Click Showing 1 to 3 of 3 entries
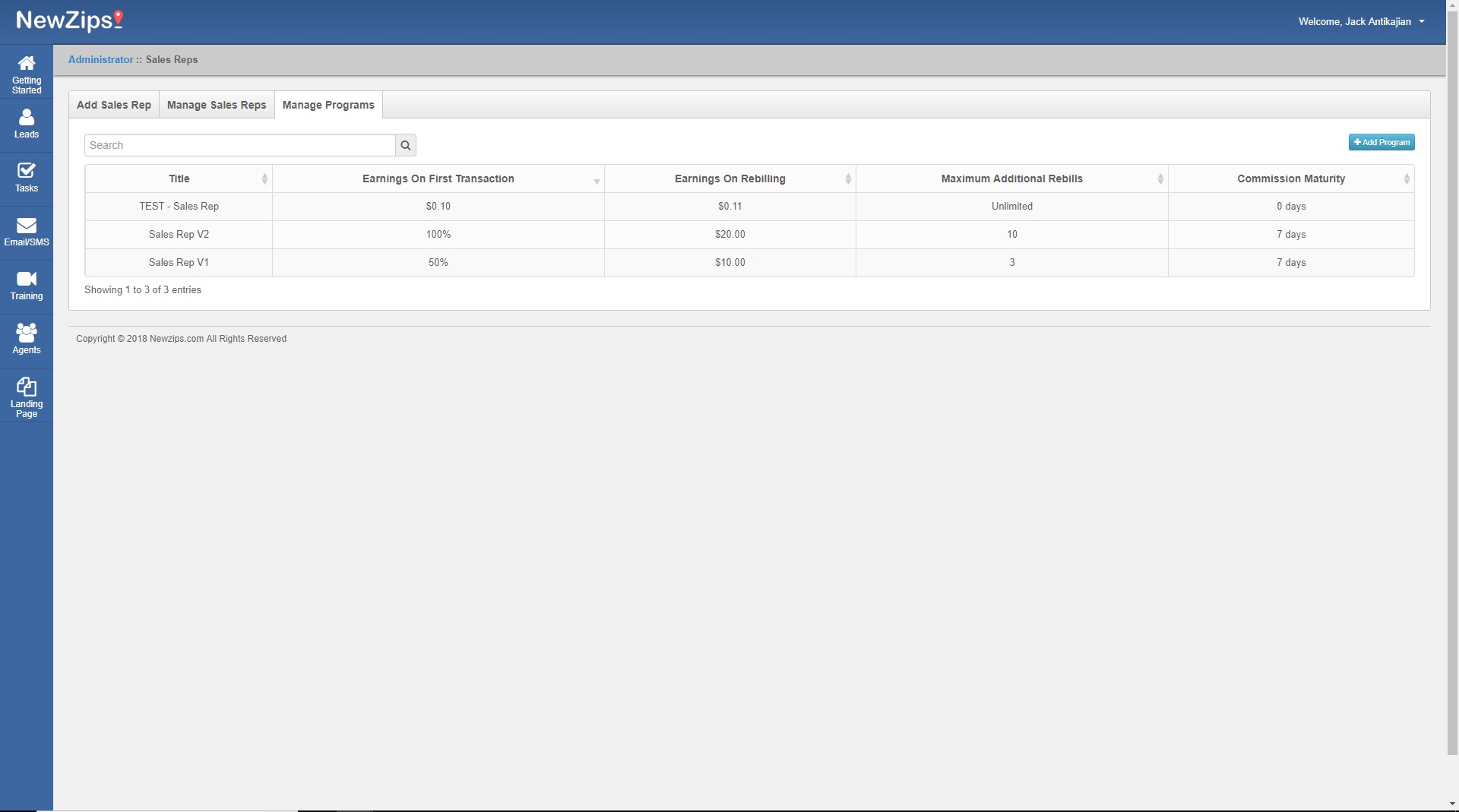1459x812 pixels. (143, 290)
